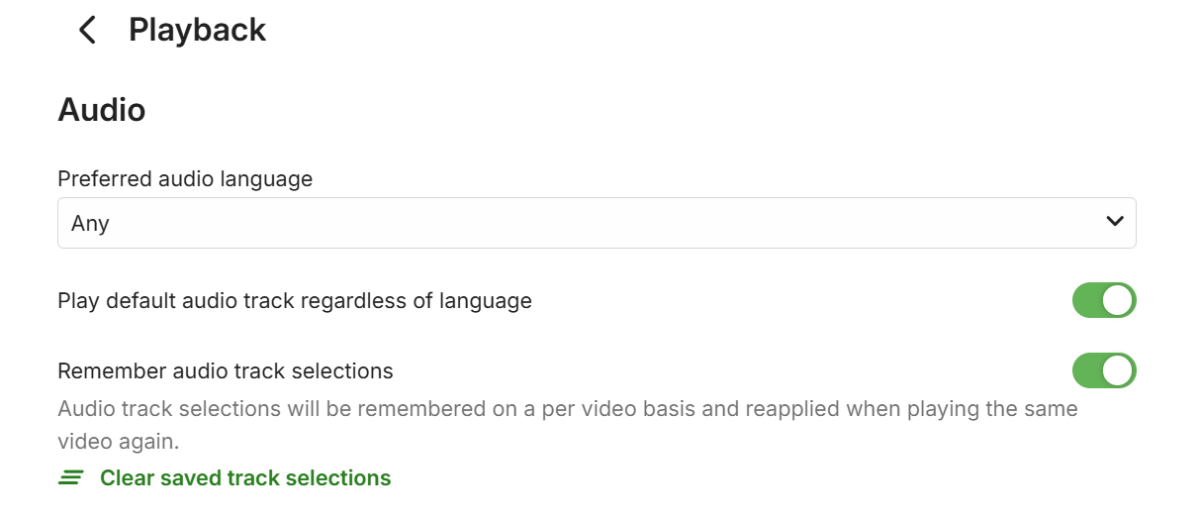Turn off Remember audio track selections switch
The width and height of the screenshot is (1200, 521).
tap(1104, 371)
